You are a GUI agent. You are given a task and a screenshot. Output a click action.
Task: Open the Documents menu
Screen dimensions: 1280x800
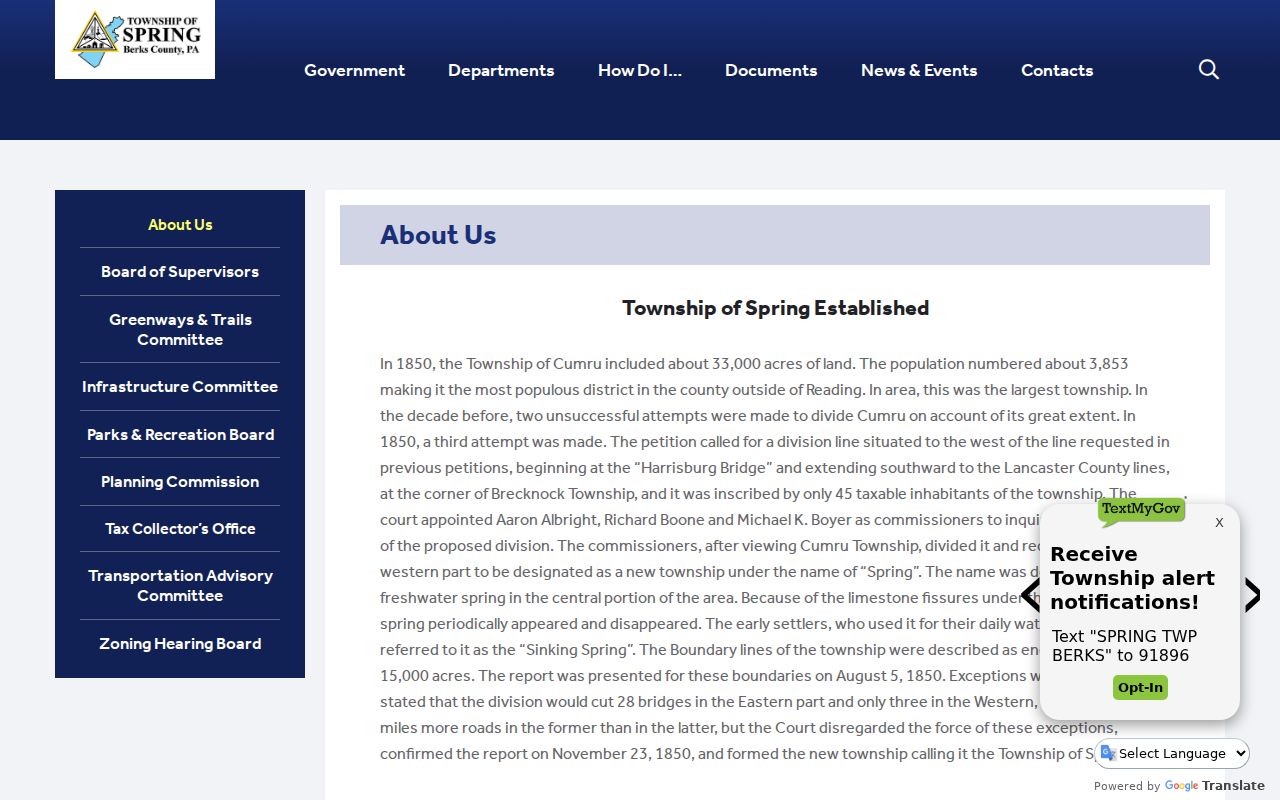point(771,70)
